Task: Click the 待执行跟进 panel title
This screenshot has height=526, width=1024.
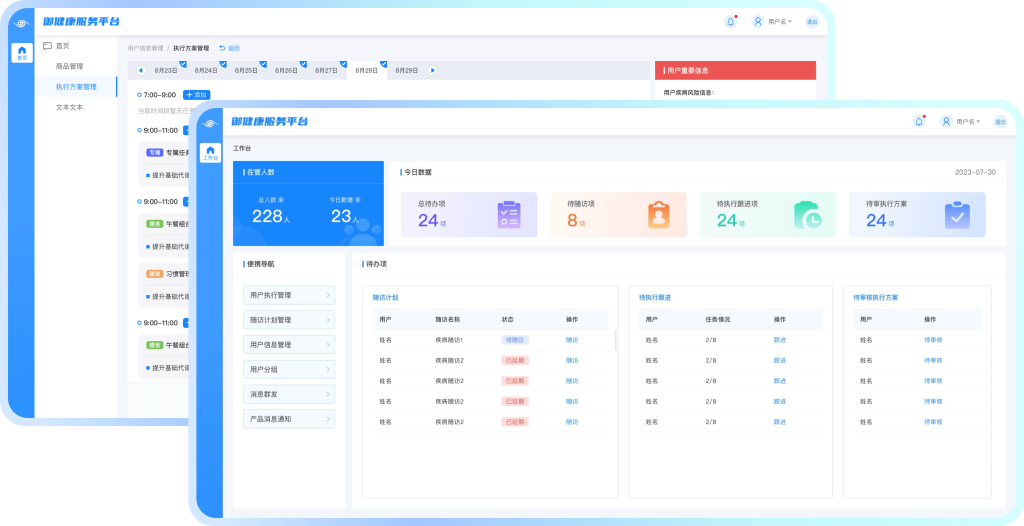Action: 655,297
